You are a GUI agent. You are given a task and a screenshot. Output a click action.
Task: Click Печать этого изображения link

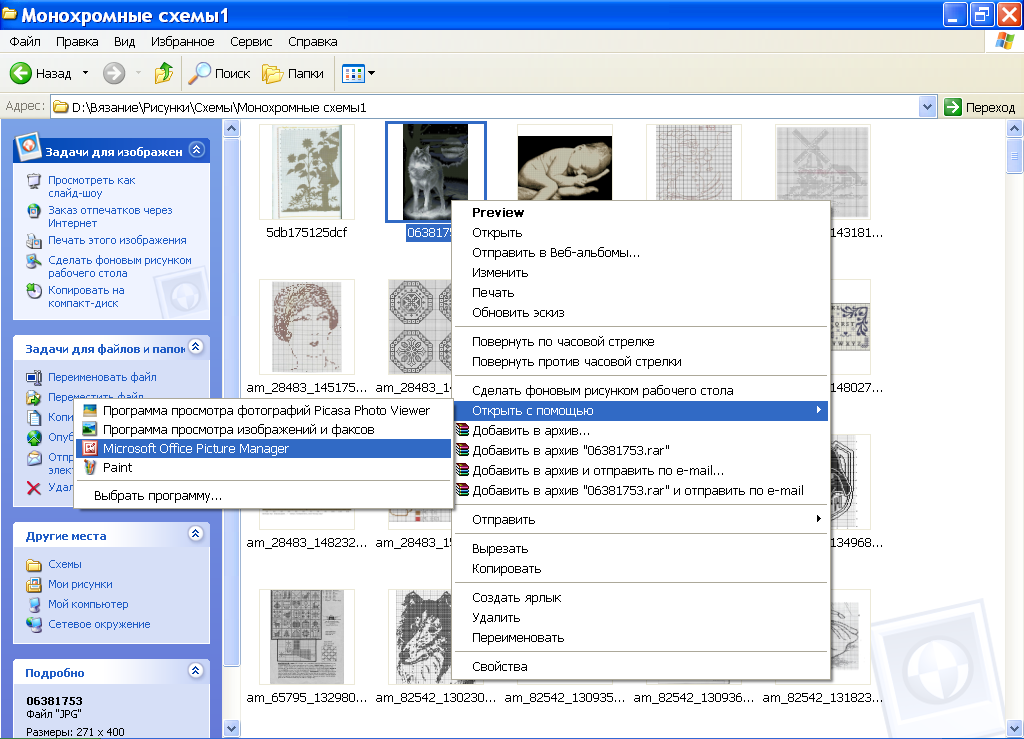(117, 240)
